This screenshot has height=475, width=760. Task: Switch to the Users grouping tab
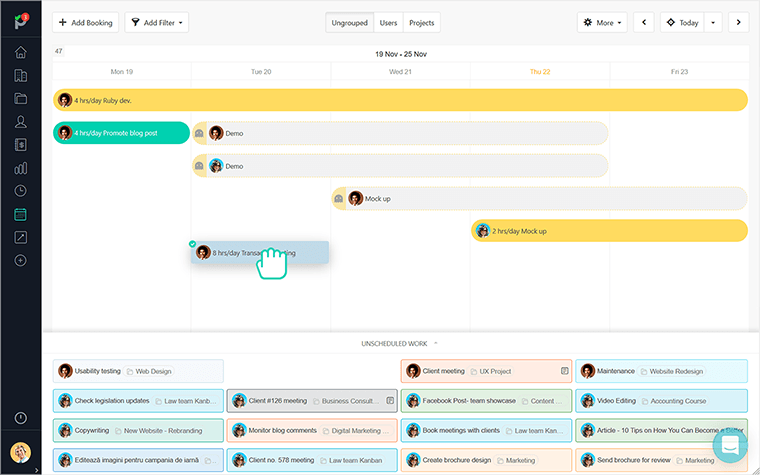coord(388,22)
